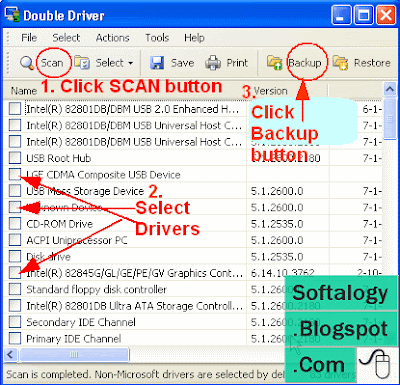
Task: Check the Primary IDE Channel checkbox
Action: [15, 338]
